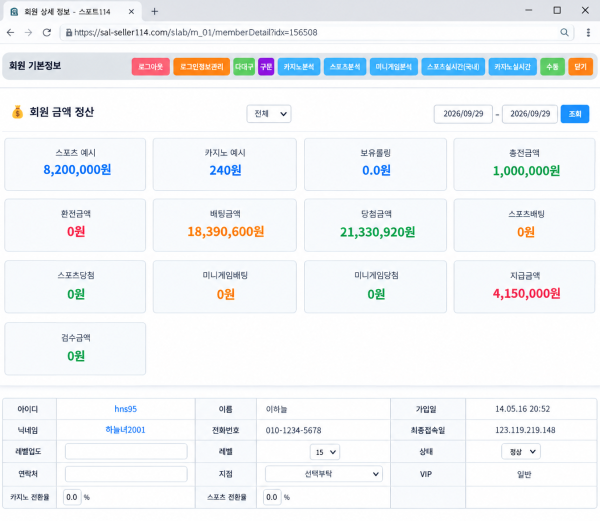Click the red 로그아웃 button
This screenshot has width=600, height=521.
coord(150,67)
